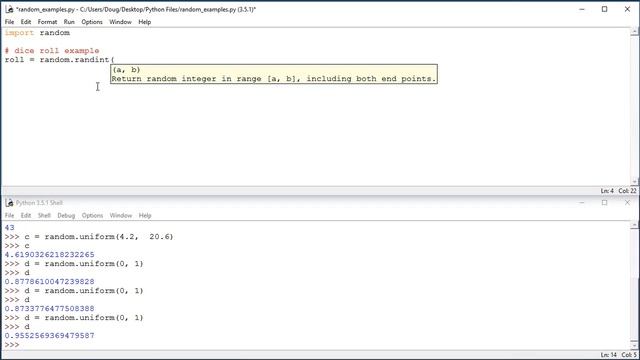
Task: Click output 0.8778610047239828 in Shell
Action: click(49, 282)
